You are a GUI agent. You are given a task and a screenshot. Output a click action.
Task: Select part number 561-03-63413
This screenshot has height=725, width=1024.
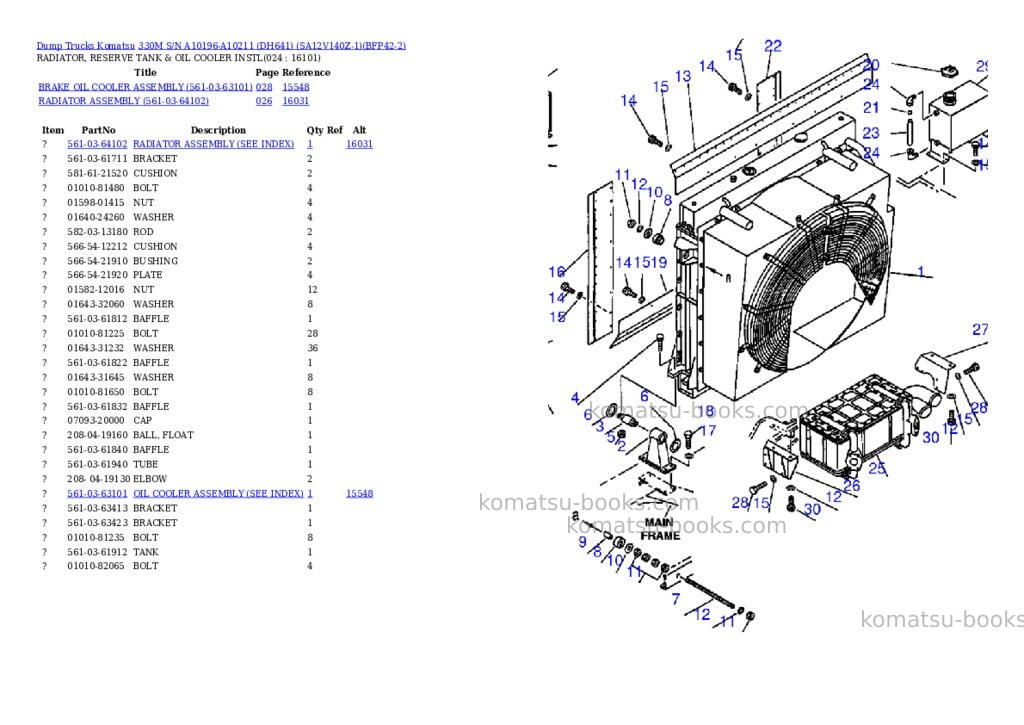point(97,508)
